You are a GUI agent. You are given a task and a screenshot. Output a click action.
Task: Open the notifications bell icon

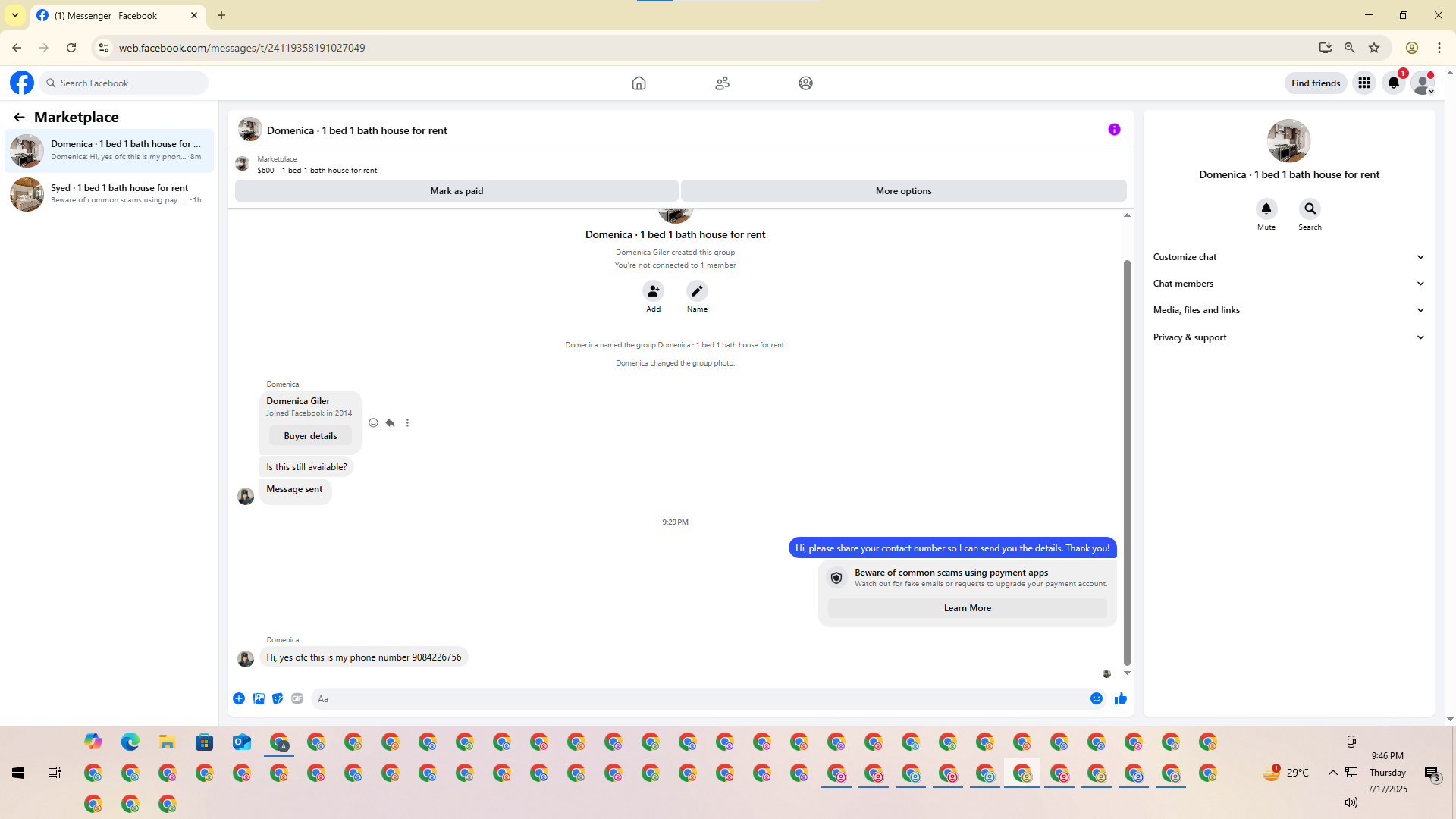(x=1394, y=83)
